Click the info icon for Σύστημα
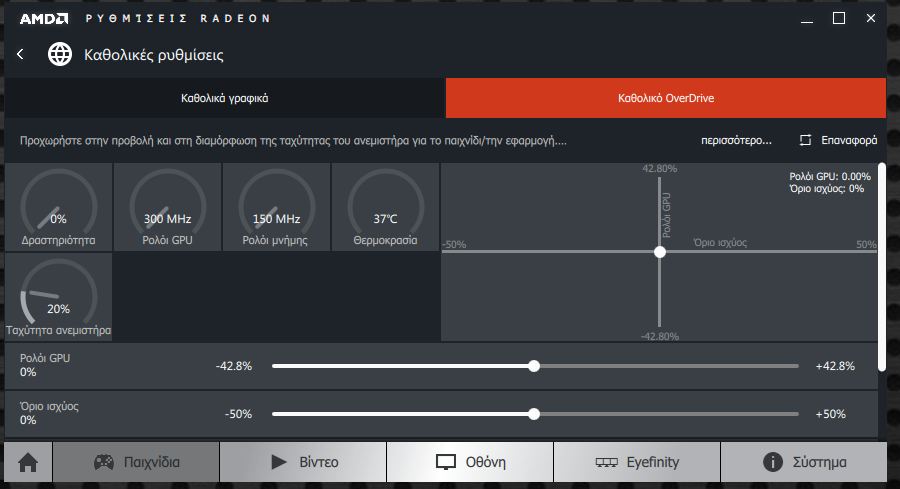The image size is (900, 489). pos(773,462)
